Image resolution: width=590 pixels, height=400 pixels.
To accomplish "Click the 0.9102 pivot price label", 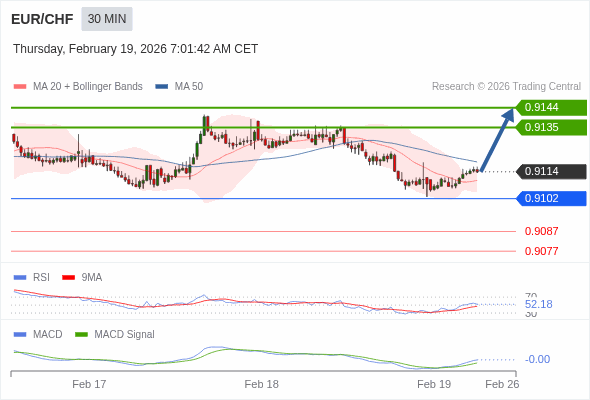I will click(x=551, y=198).
